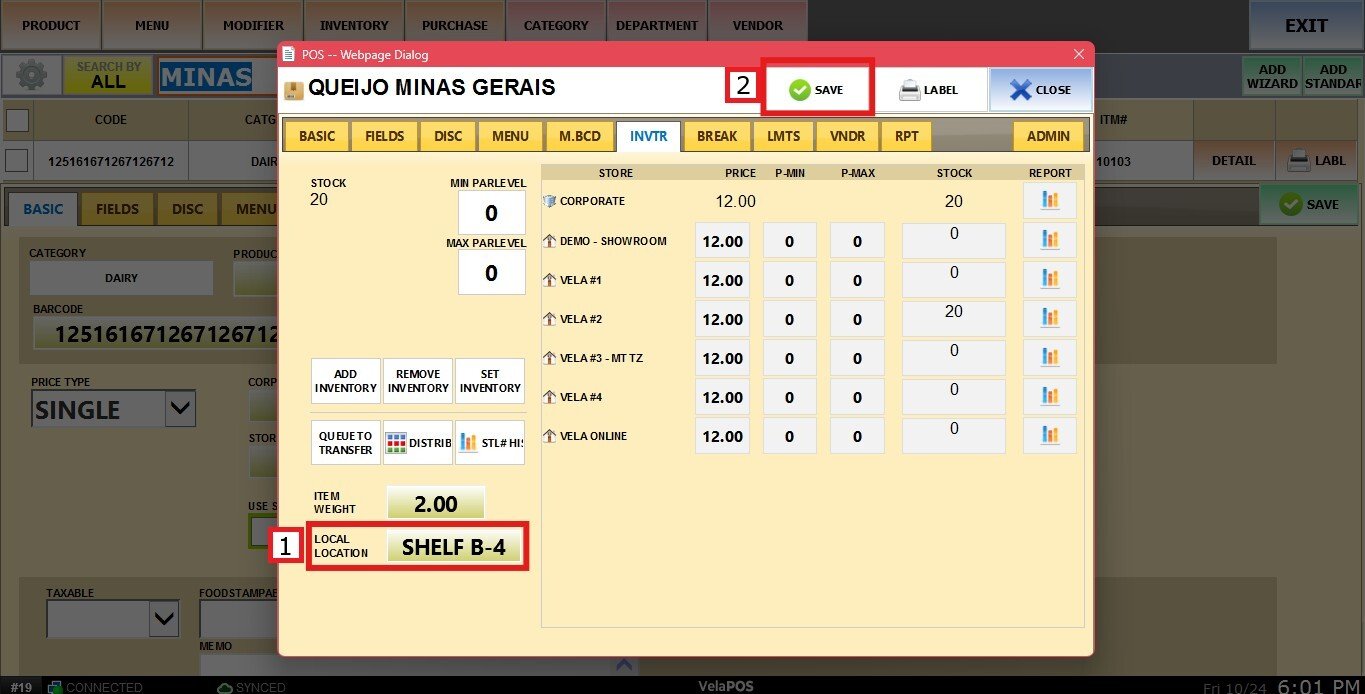Expand the Price Type SINGLE dropdown
Image resolution: width=1365 pixels, height=694 pixels.
180,409
